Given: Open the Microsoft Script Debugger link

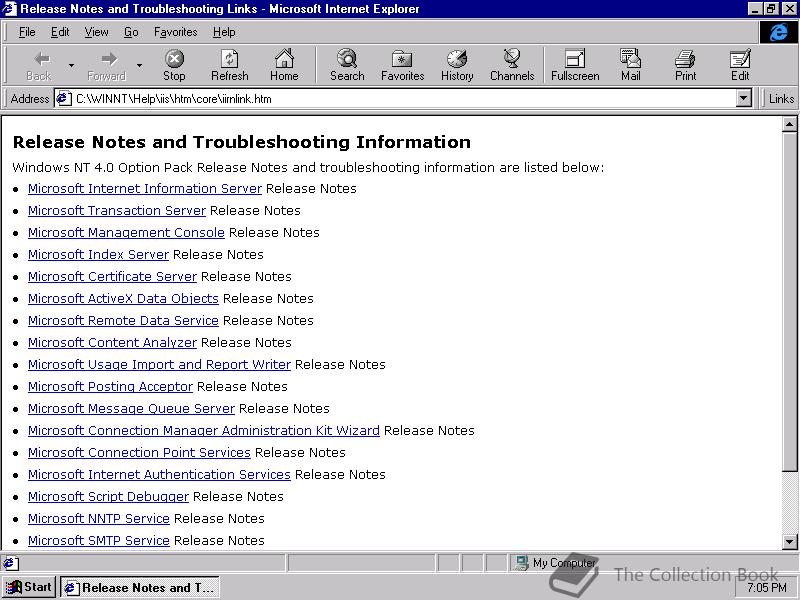Looking at the screenshot, I should click(108, 496).
